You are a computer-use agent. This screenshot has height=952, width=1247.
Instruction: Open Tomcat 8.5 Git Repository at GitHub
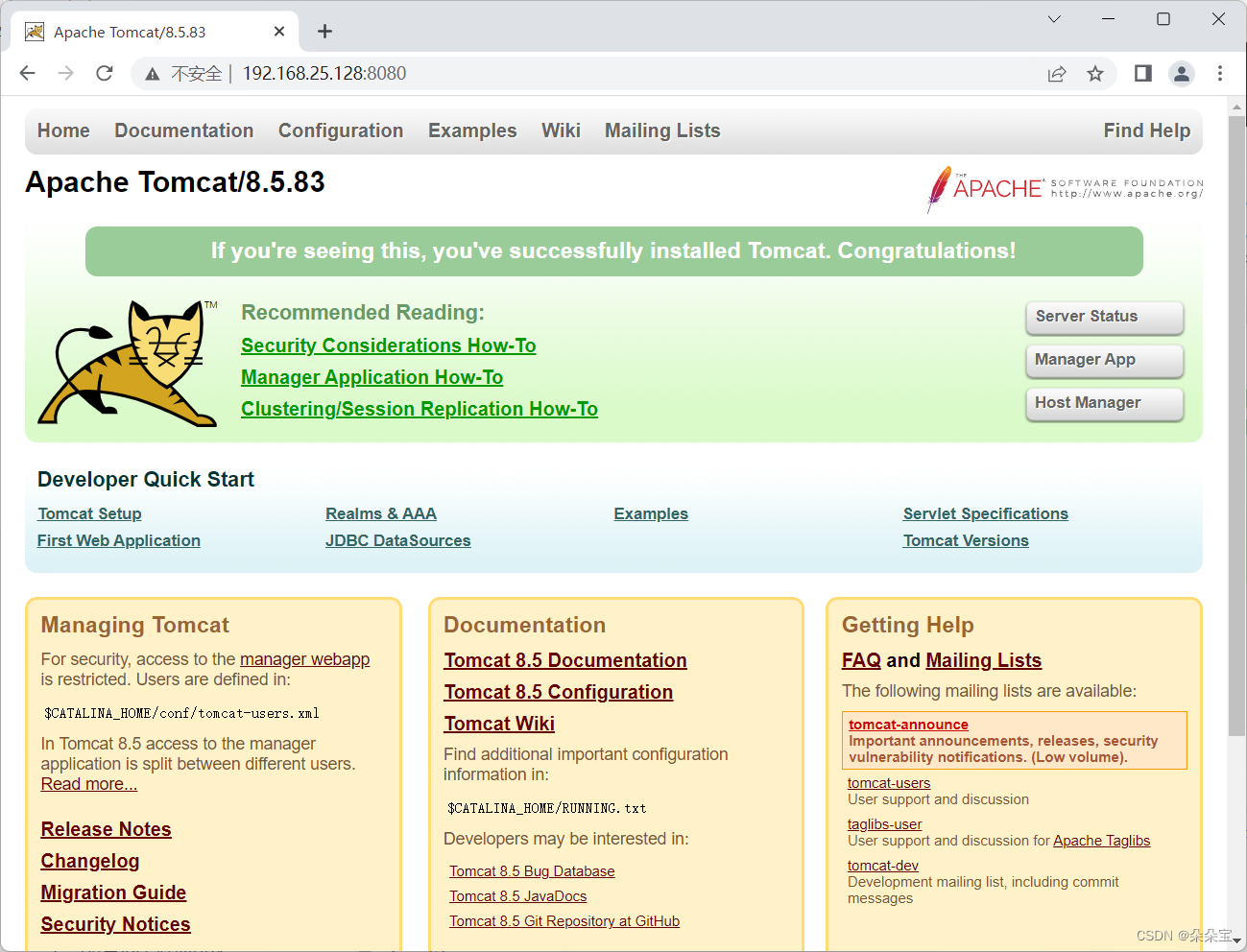pyautogui.click(x=564, y=921)
